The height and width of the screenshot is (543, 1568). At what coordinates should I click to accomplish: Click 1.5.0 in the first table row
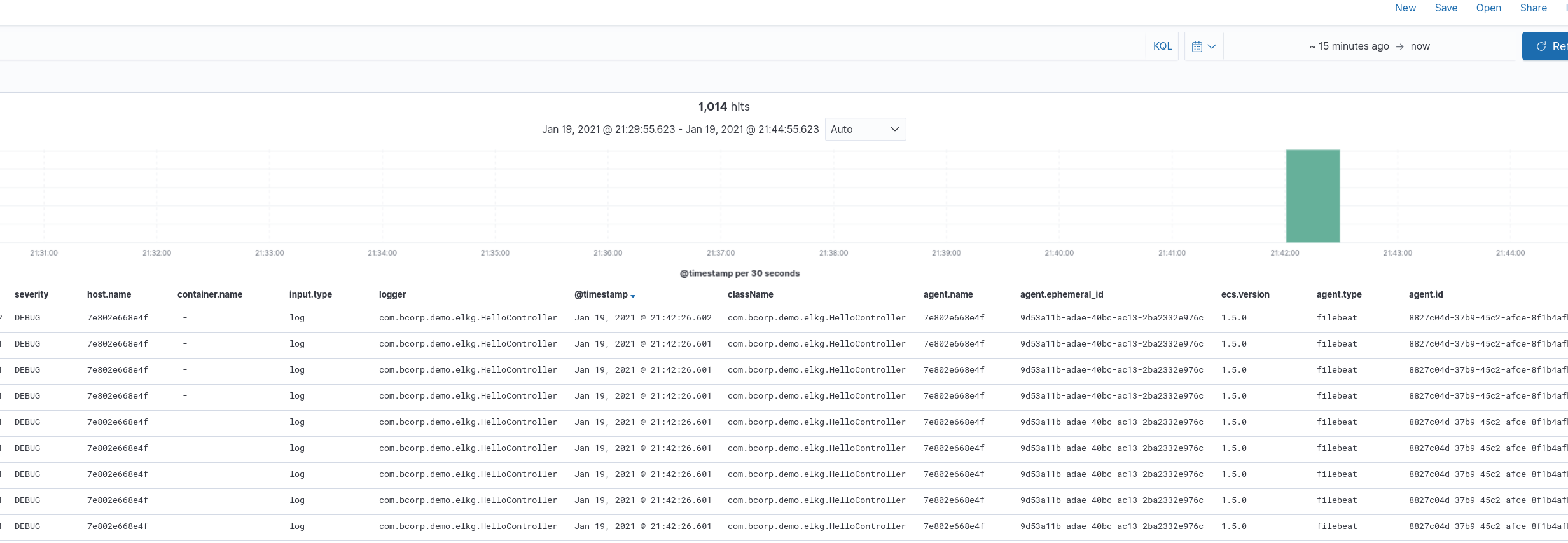(x=1234, y=318)
